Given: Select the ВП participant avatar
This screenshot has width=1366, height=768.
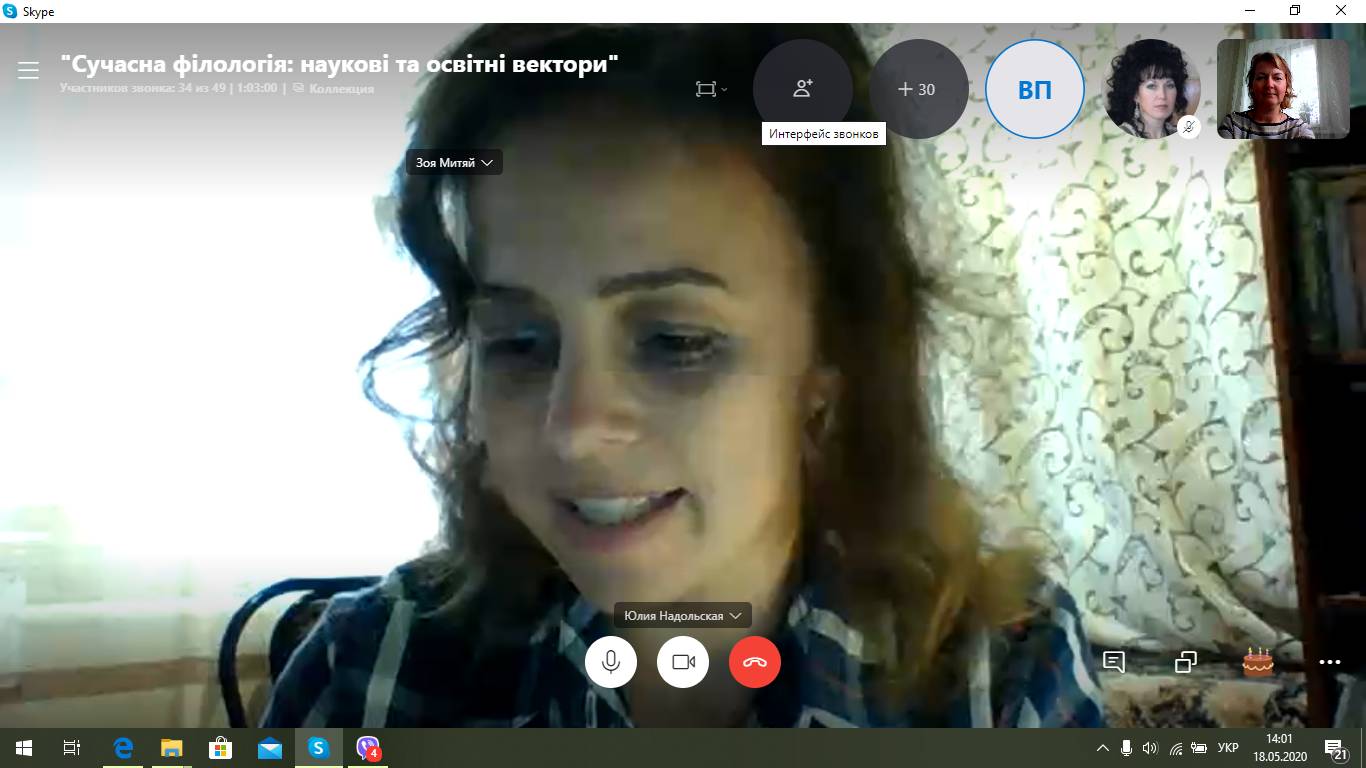Looking at the screenshot, I should [1034, 89].
